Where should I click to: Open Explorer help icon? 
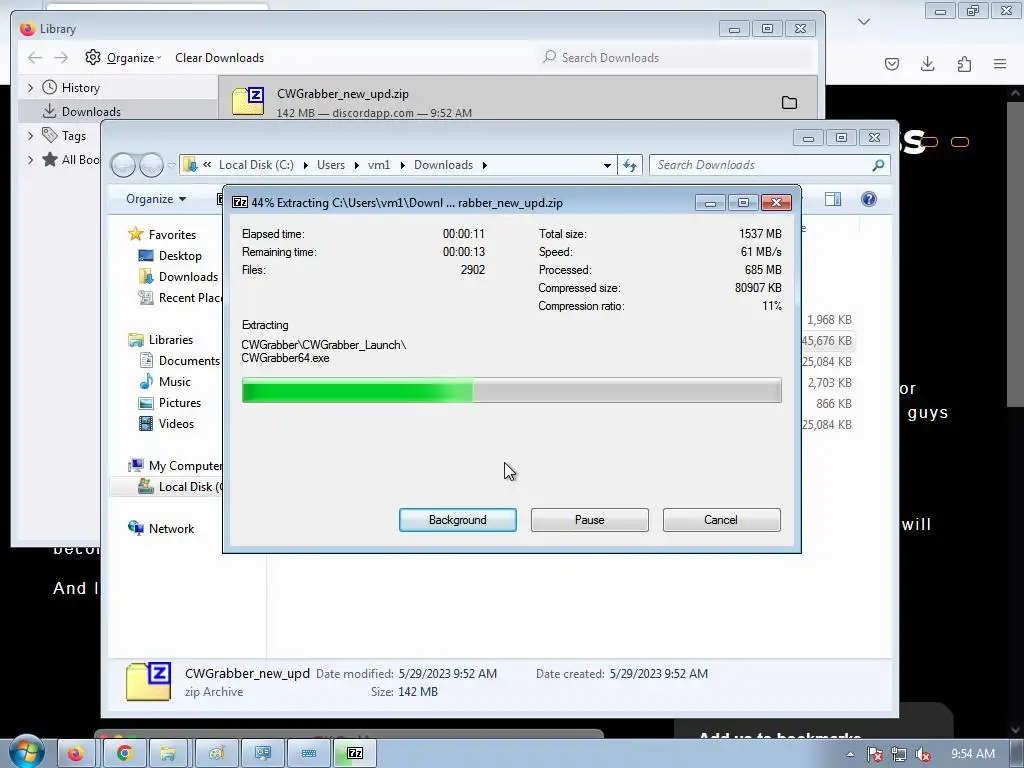tap(869, 199)
